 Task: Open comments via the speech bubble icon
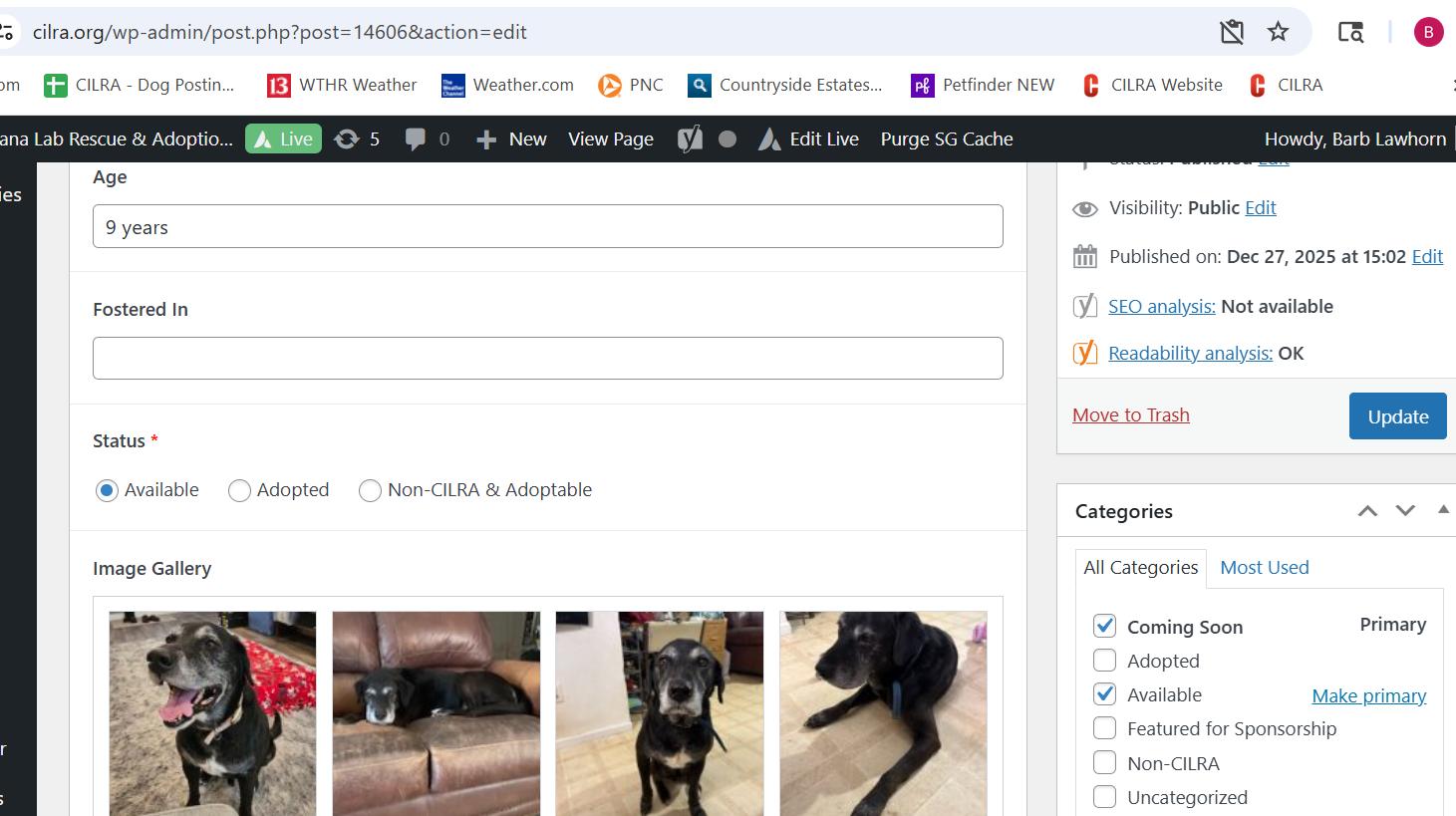(x=417, y=138)
